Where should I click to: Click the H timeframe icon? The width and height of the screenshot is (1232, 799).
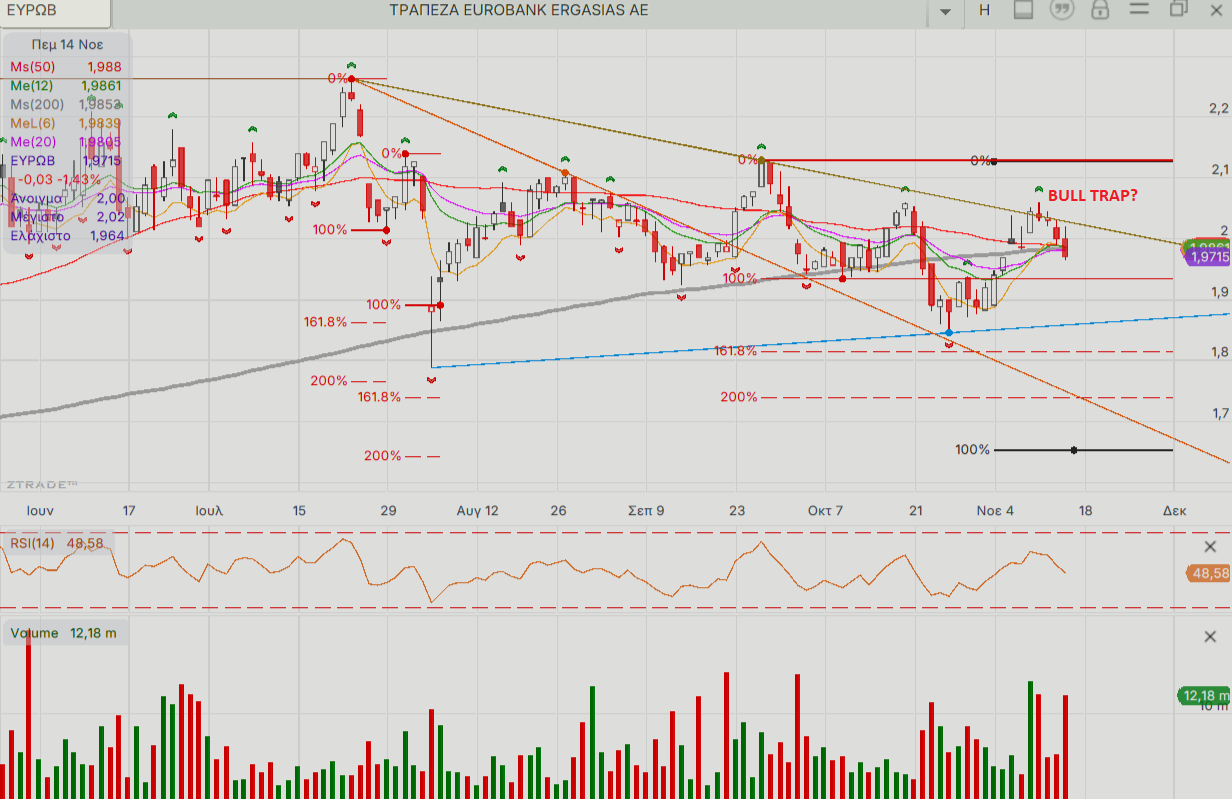point(984,10)
